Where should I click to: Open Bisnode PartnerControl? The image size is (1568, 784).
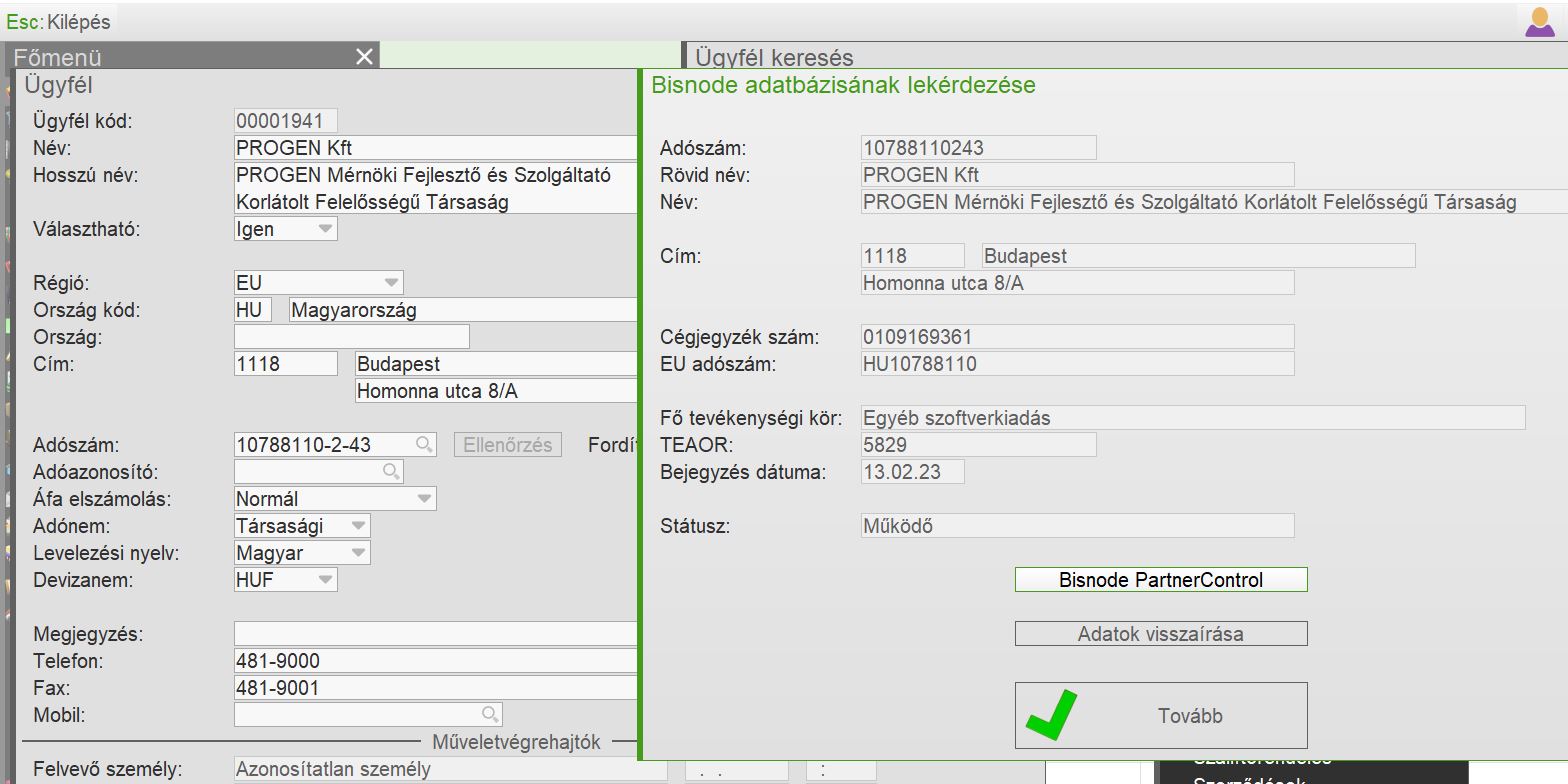(1161, 580)
